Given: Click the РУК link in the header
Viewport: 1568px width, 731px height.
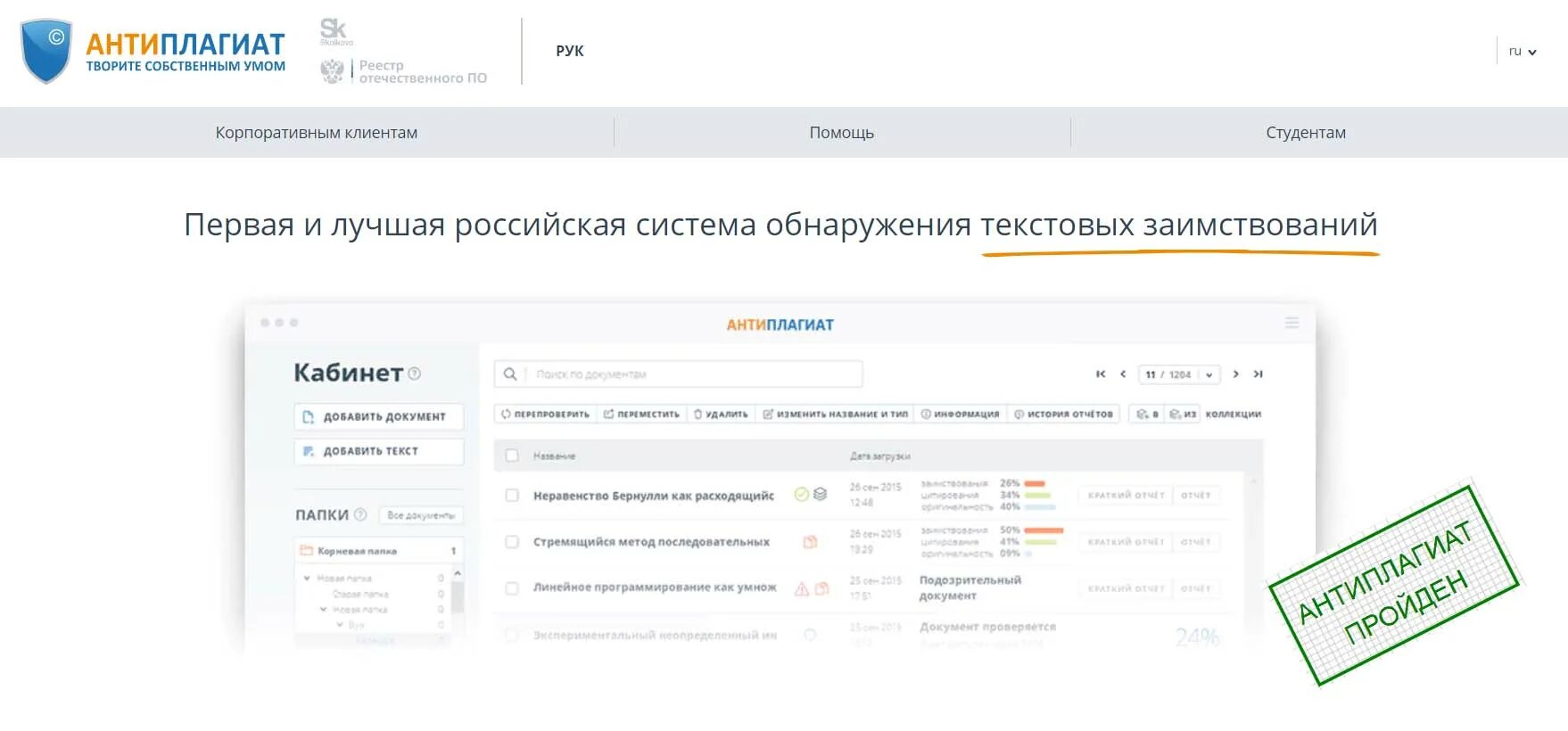Looking at the screenshot, I should 569,51.
